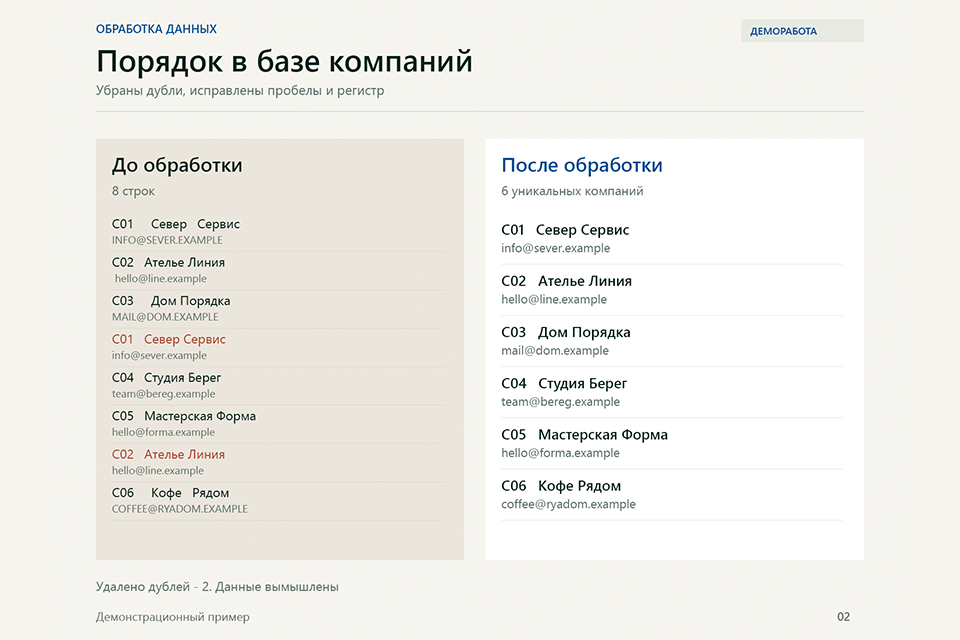Click the lowercase "coffee@ryadom.example" email
The image size is (960, 640).
point(568,504)
